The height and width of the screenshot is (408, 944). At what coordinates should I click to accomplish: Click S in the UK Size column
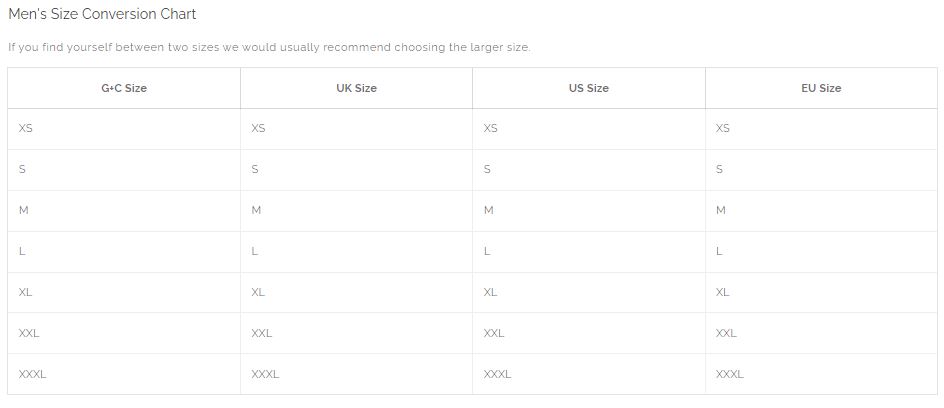[x=255, y=169]
